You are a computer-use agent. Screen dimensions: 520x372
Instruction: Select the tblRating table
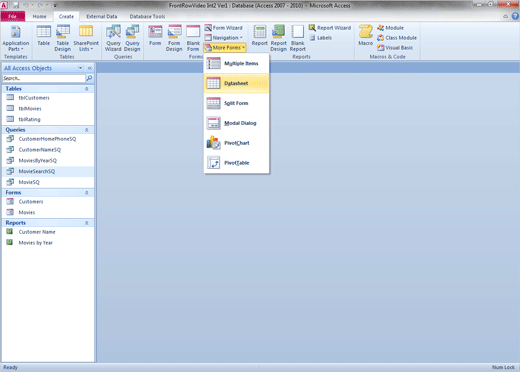pyautogui.click(x=48, y=119)
